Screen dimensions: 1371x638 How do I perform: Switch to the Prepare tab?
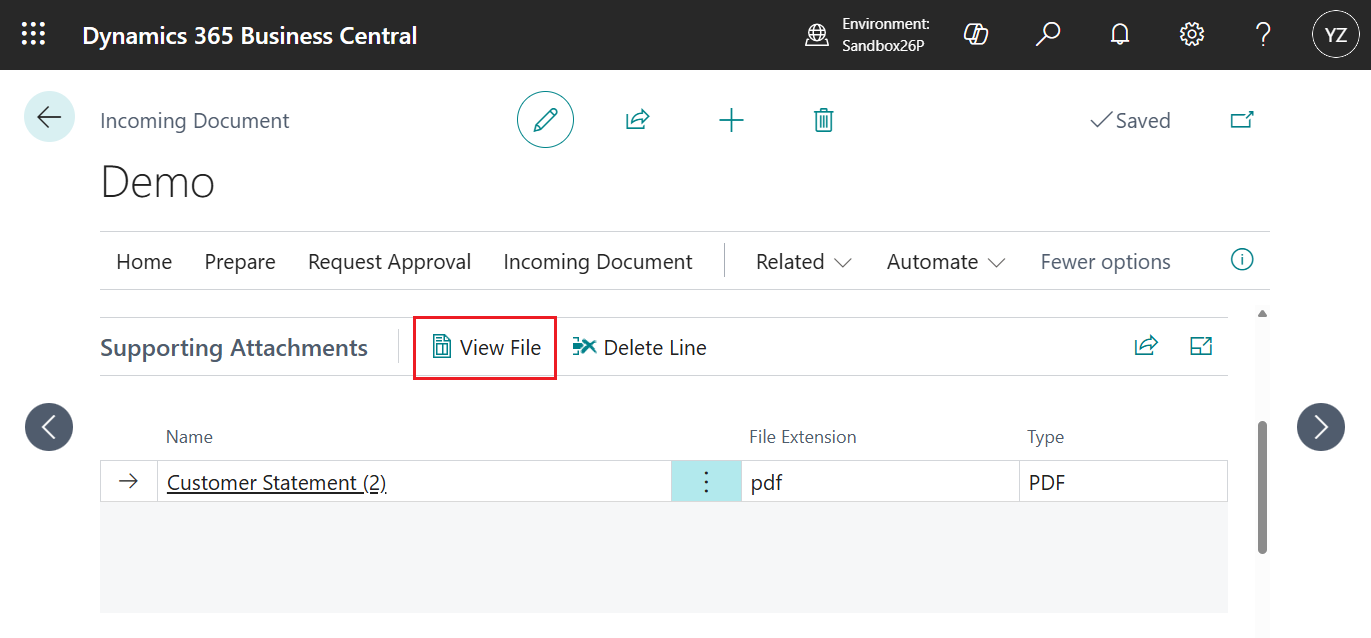[x=239, y=261]
